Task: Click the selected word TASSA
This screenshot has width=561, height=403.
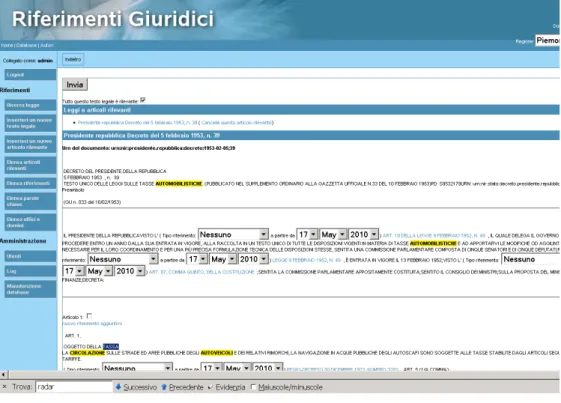Action: [x=111, y=346]
